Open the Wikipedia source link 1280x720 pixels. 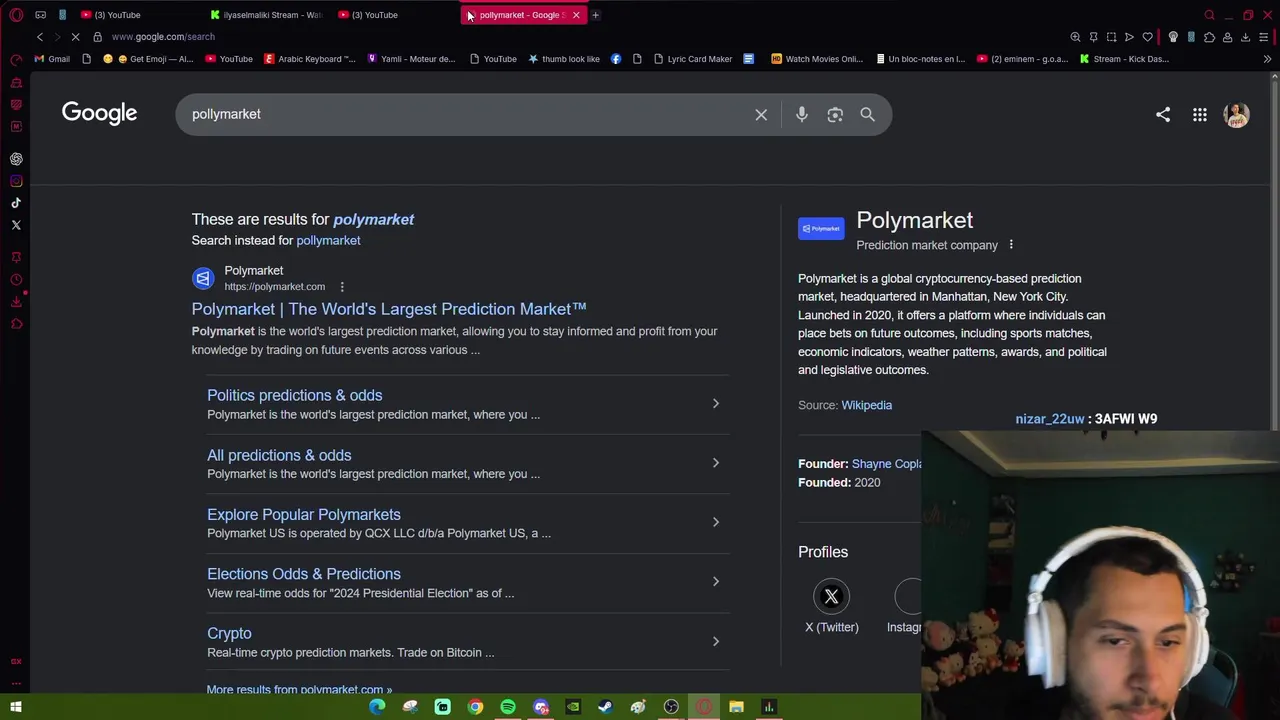pyautogui.click(x=866, y=405)
